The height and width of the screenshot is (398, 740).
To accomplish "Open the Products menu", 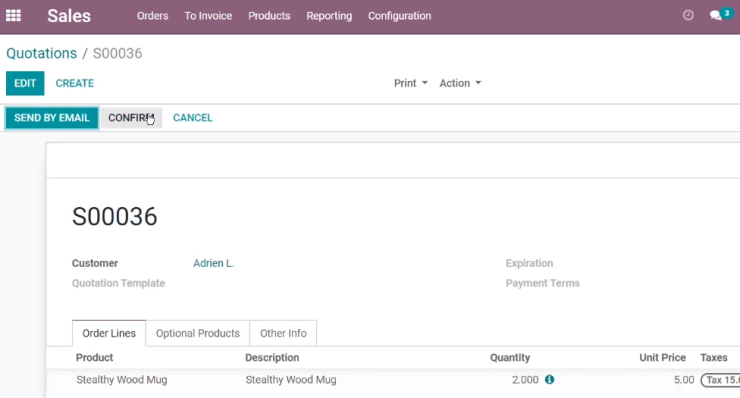I will [x=269, y=16].
